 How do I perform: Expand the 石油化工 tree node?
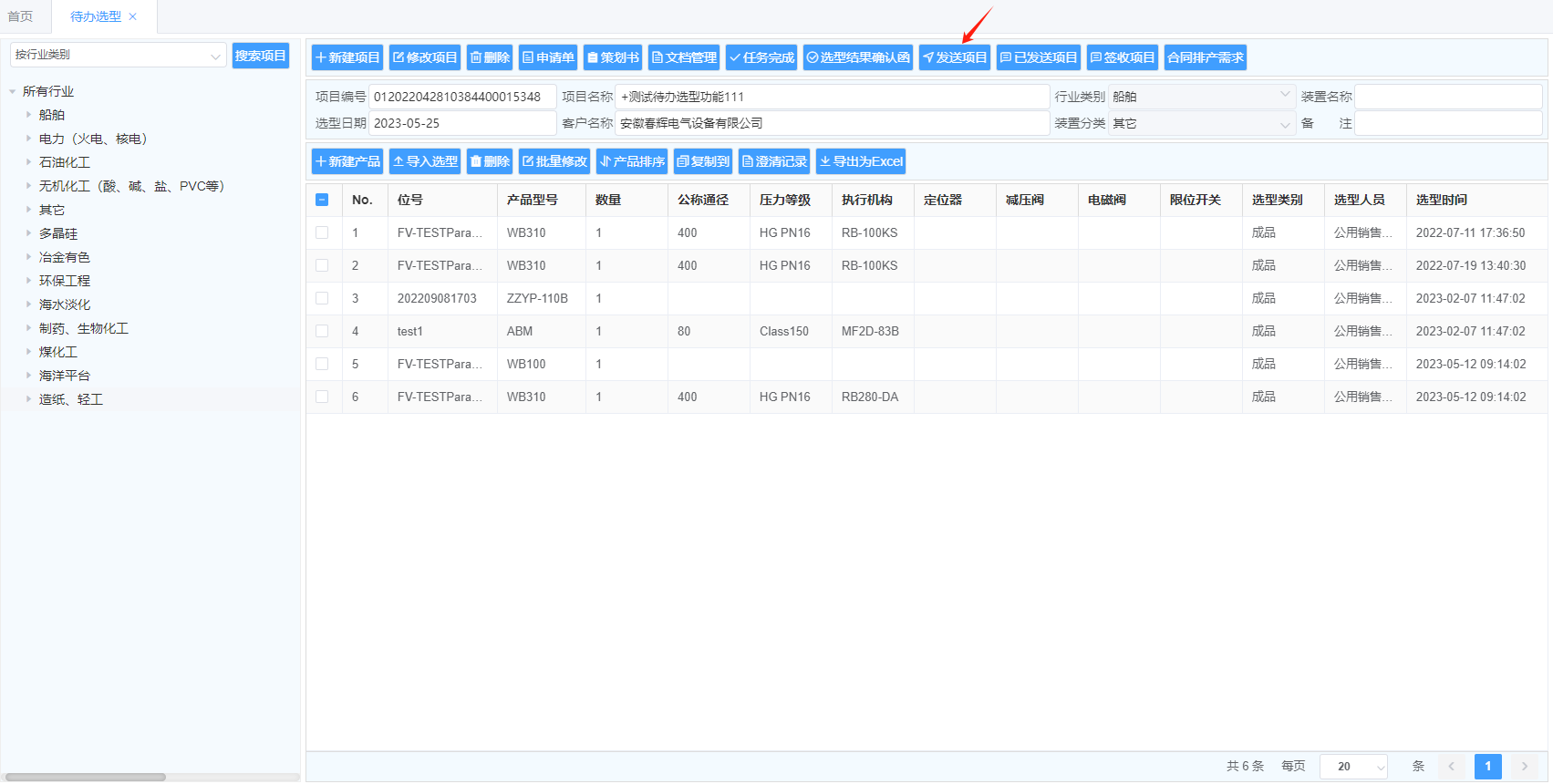pyautogui.click(x=29, y=162)
